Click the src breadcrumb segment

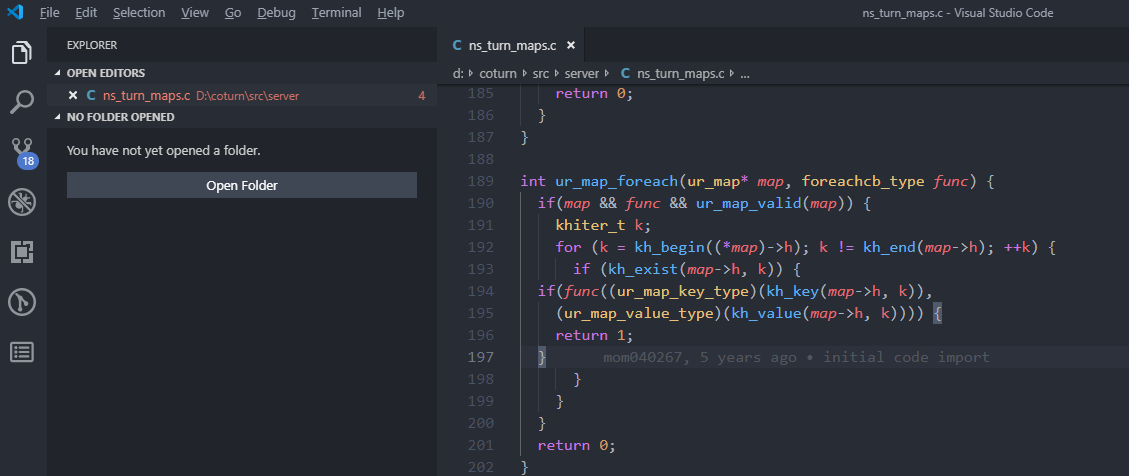(x=541, y=73)
